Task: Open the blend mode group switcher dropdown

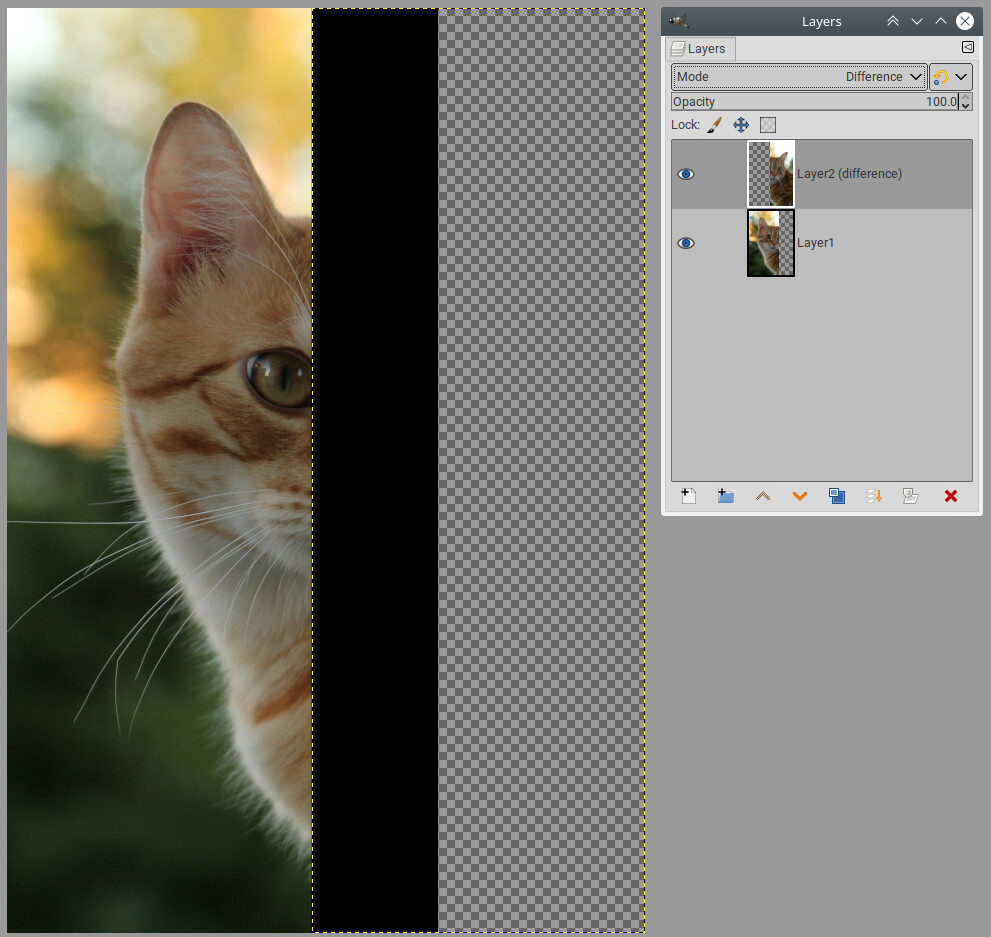Action: 950,77
